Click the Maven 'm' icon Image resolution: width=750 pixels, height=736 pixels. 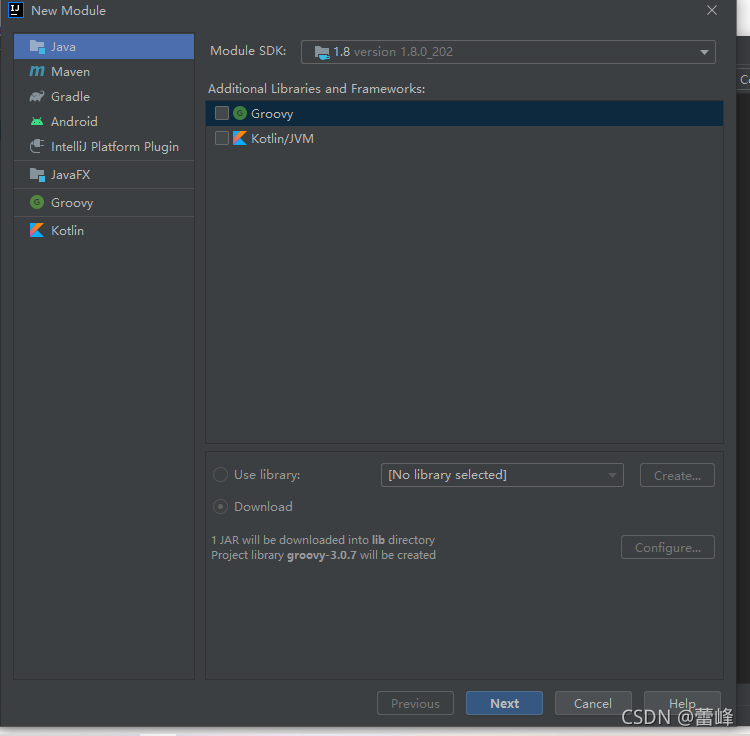click(x=37, y=71)
